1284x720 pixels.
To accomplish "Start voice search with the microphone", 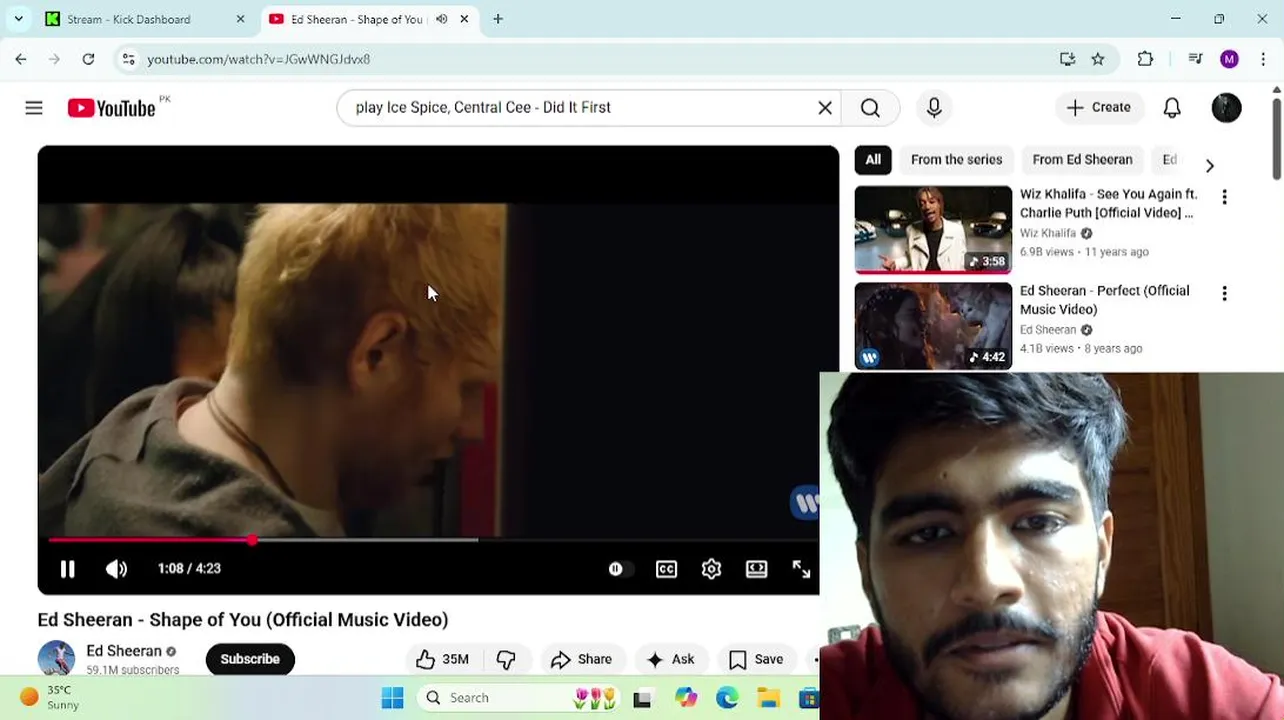I will [x=934, y=108].
